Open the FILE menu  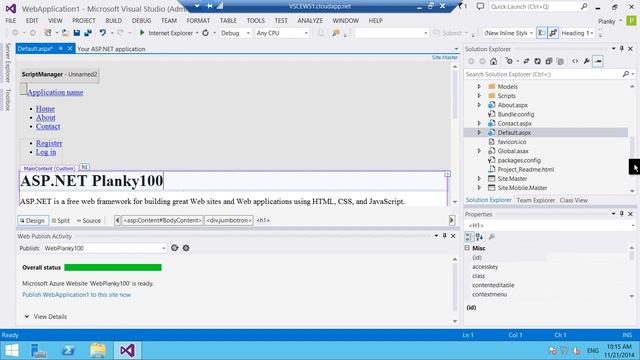(11, 20)
